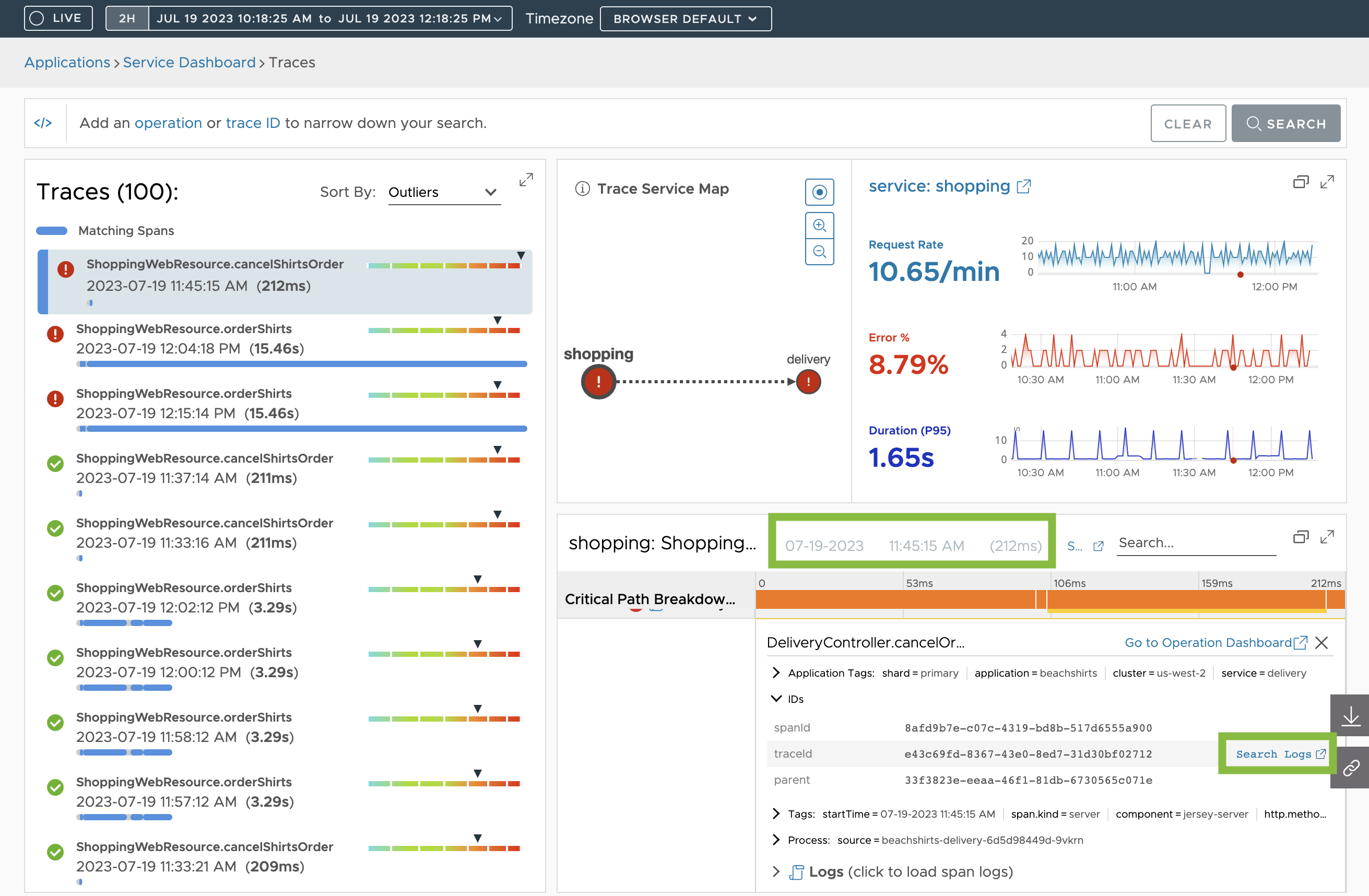Click the Duration (P95) chart
The image size is (1369, 896).
[x=1164, y=443]
